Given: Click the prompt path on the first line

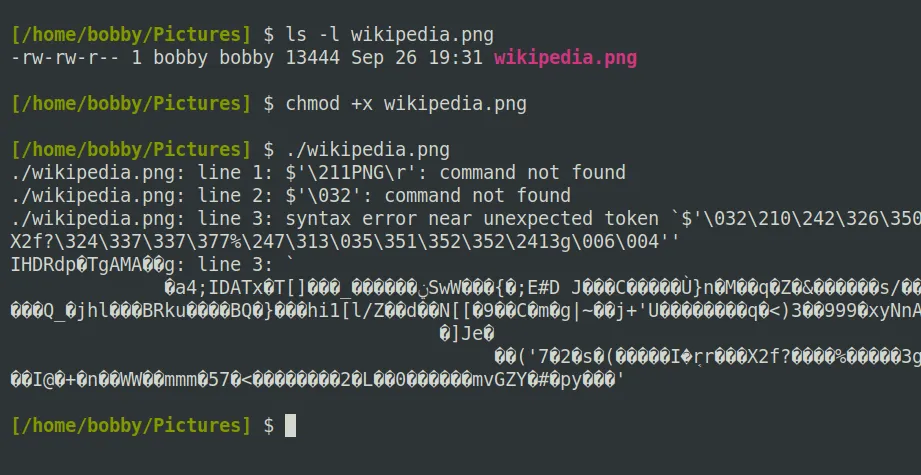Looking at the screenshot, I should pos(131,35).
